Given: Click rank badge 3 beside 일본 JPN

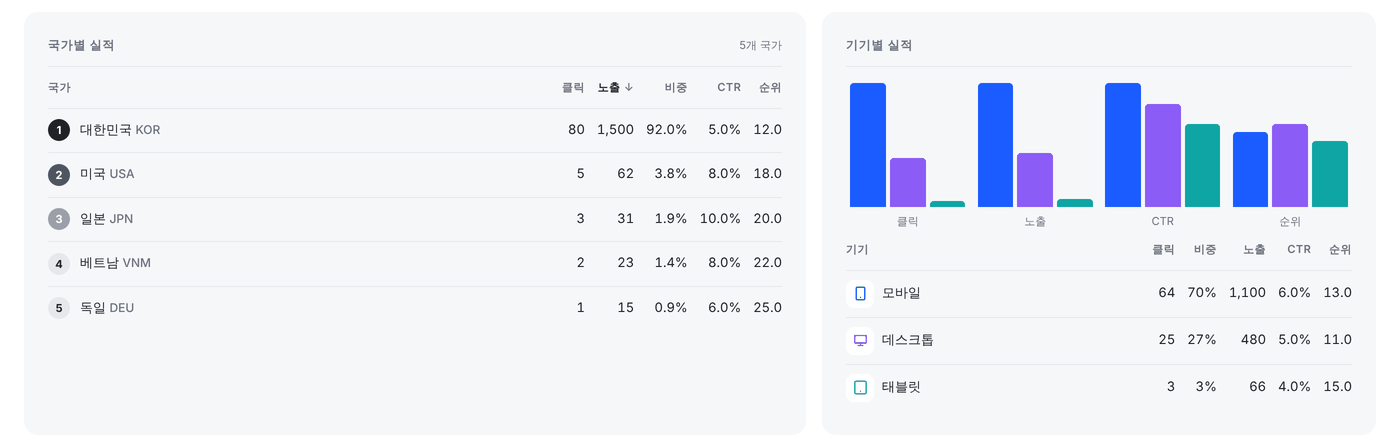Looking at the screenshot, I should tap(59, 219).
